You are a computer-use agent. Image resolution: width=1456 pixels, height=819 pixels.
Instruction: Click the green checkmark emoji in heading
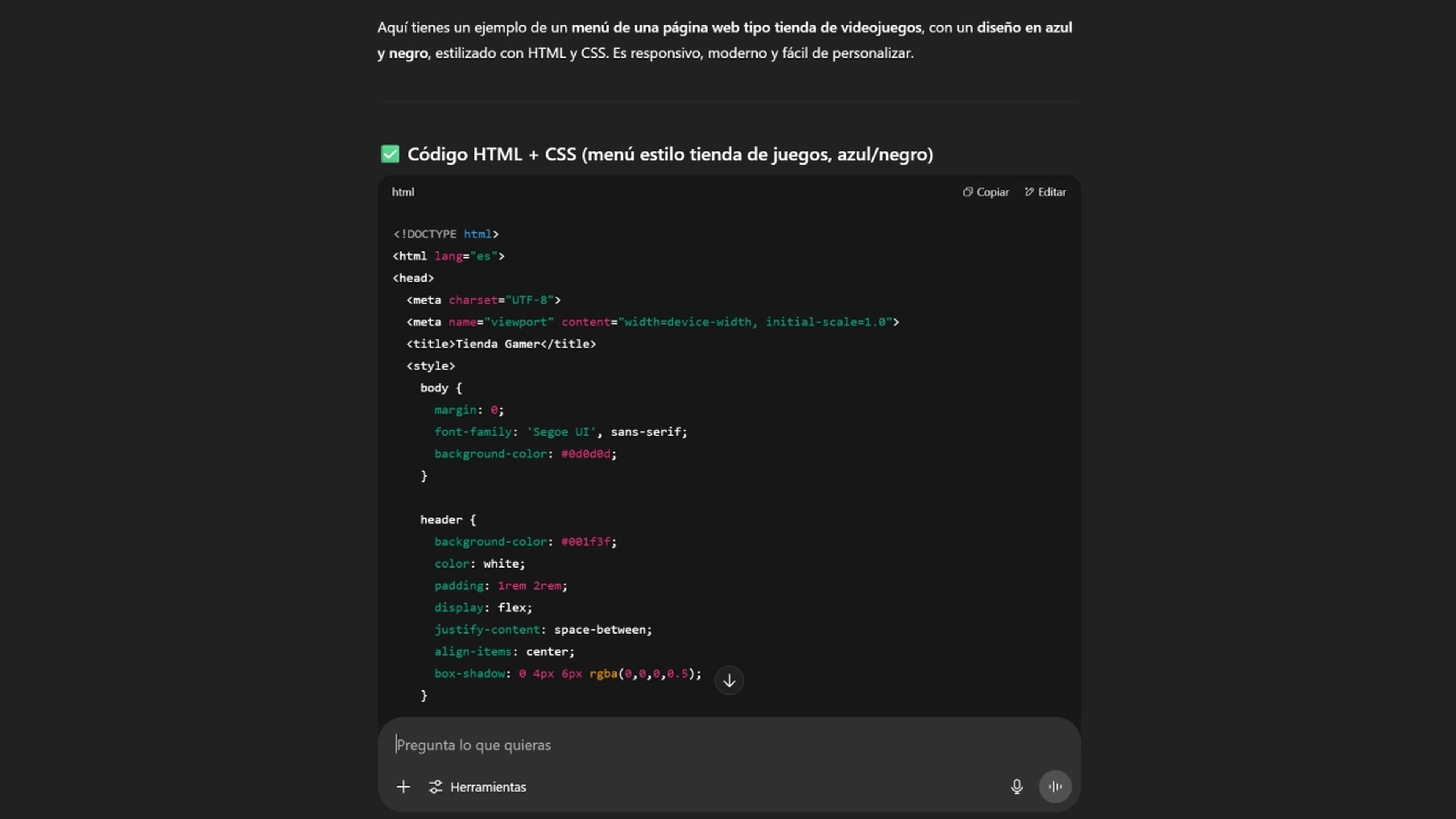point(390,154)
